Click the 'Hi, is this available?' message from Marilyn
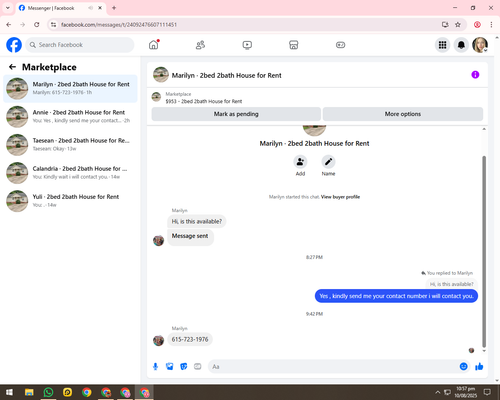 pyautogui.click(x=197, y=221)
